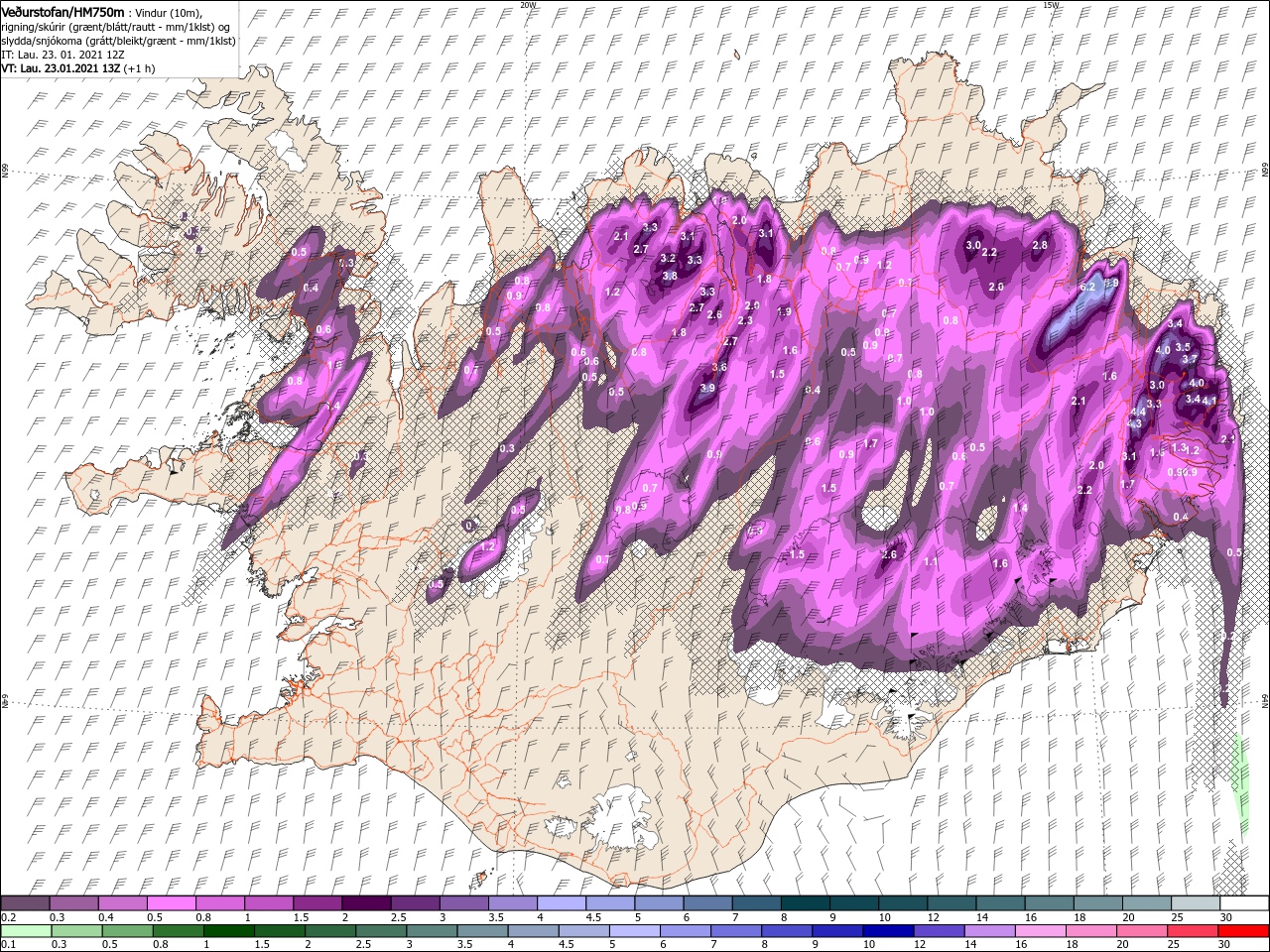Click the darkest green bottom-row swatch between 1 and 1.5
This screenshot has height=952, width=1270.
coord(230,930)
